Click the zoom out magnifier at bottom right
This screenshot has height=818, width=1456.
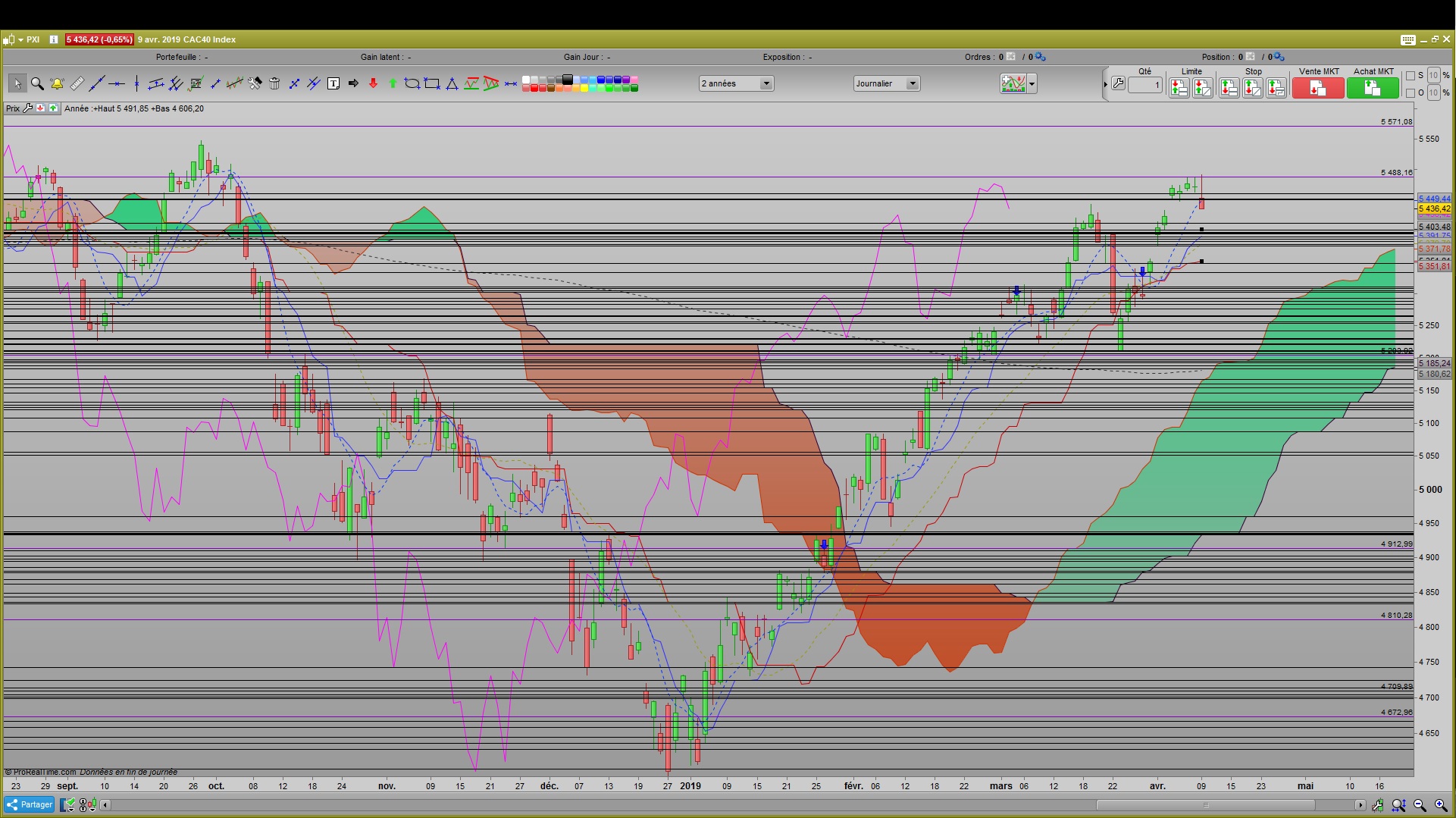1420,805
